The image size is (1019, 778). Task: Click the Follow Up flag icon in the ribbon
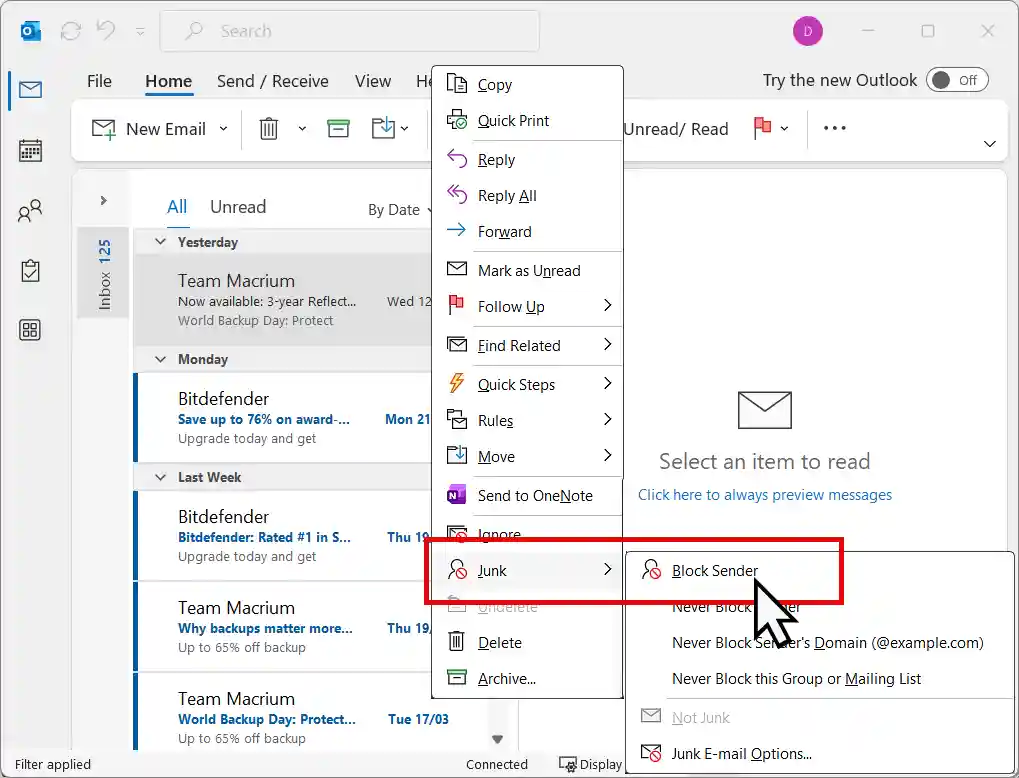click(x=761, y=128)
